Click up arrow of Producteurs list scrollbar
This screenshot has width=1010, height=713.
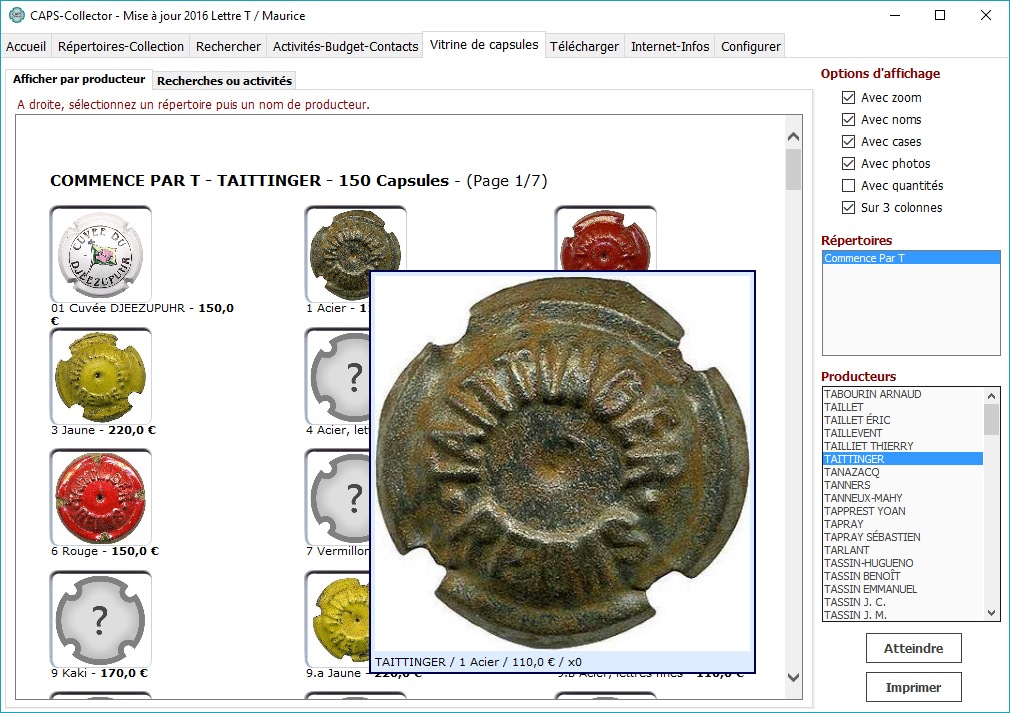point(991,395)
